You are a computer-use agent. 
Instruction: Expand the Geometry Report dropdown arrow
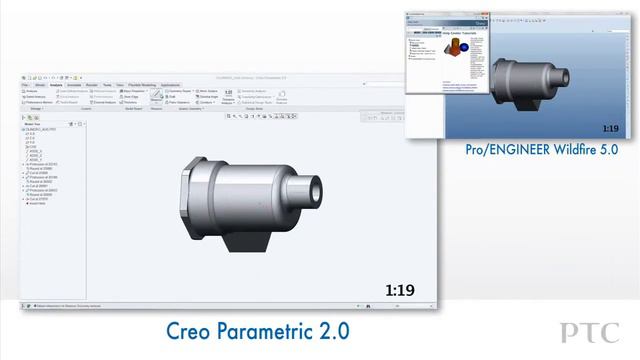[x=193, y=91]
